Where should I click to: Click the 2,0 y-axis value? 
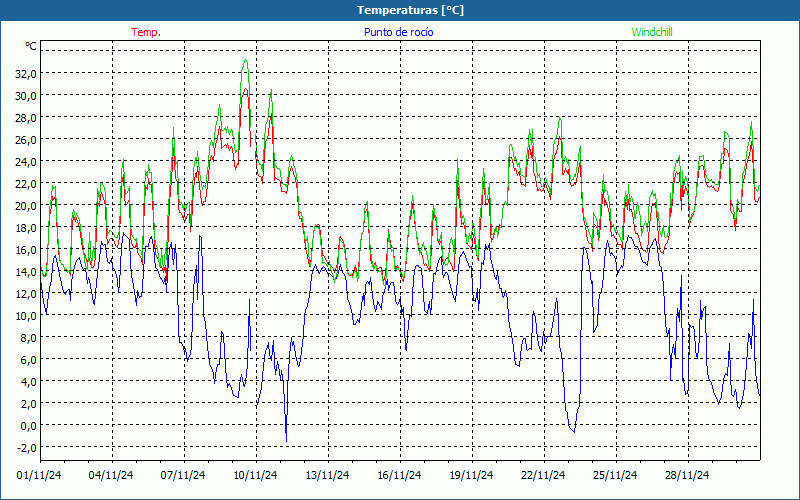[x=28, y=404]
